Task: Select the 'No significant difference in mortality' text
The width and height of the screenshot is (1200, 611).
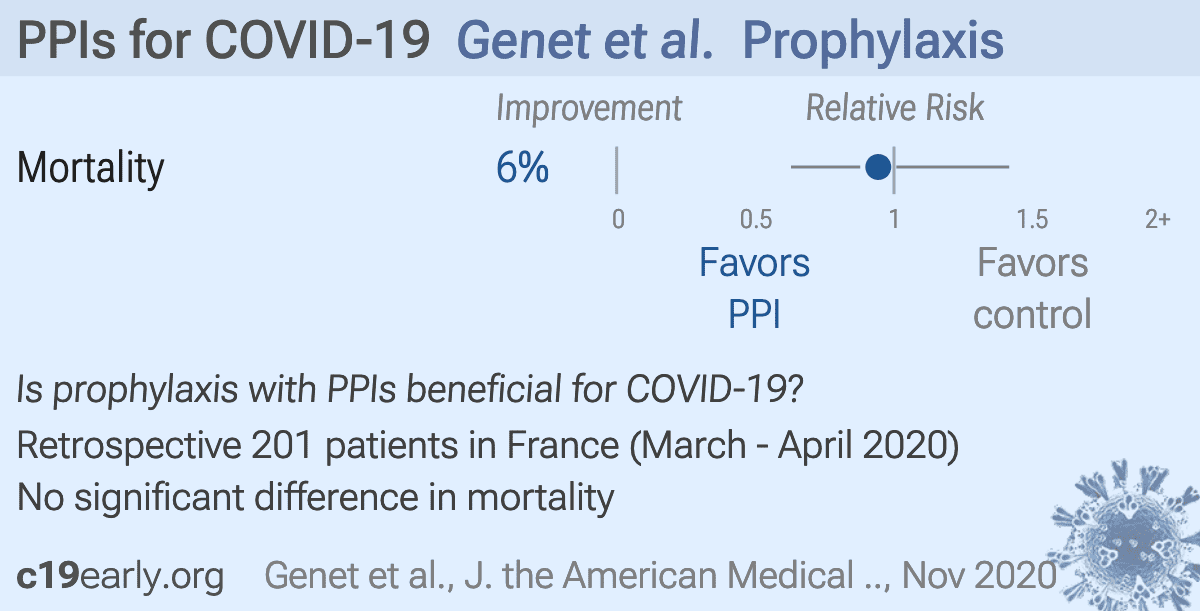Action: [x=316, y=496]
